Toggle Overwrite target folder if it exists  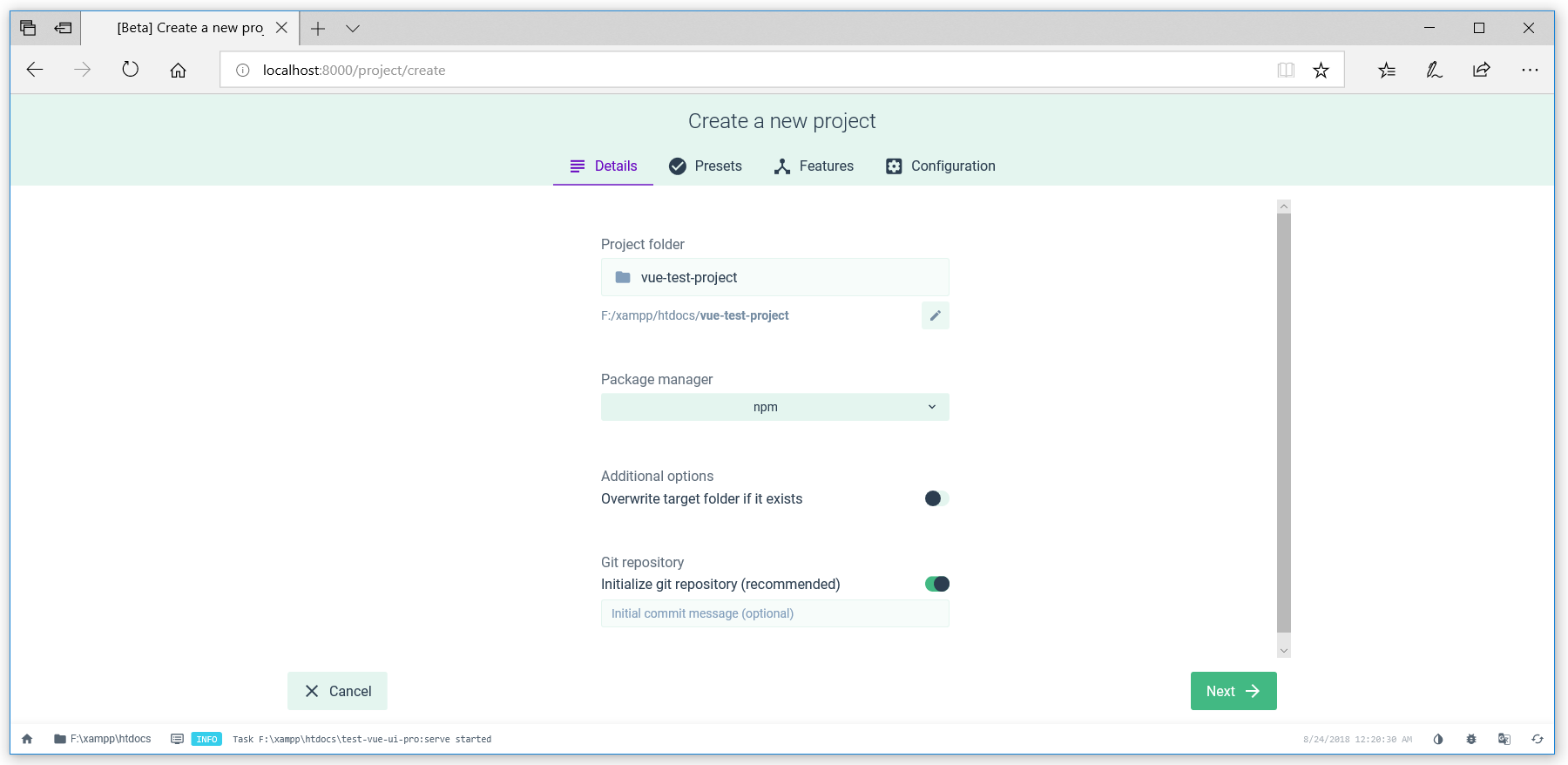click(x=936, y=498)
